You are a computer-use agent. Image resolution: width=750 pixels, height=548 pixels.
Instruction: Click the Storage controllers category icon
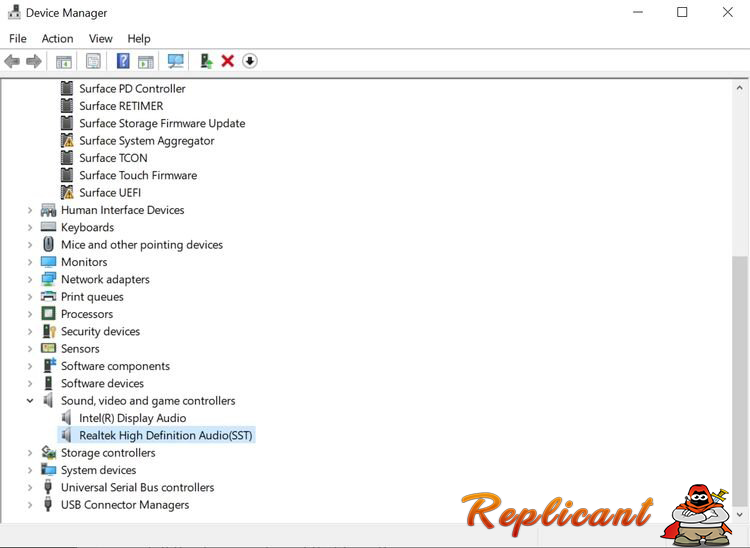tap(48, 452)
